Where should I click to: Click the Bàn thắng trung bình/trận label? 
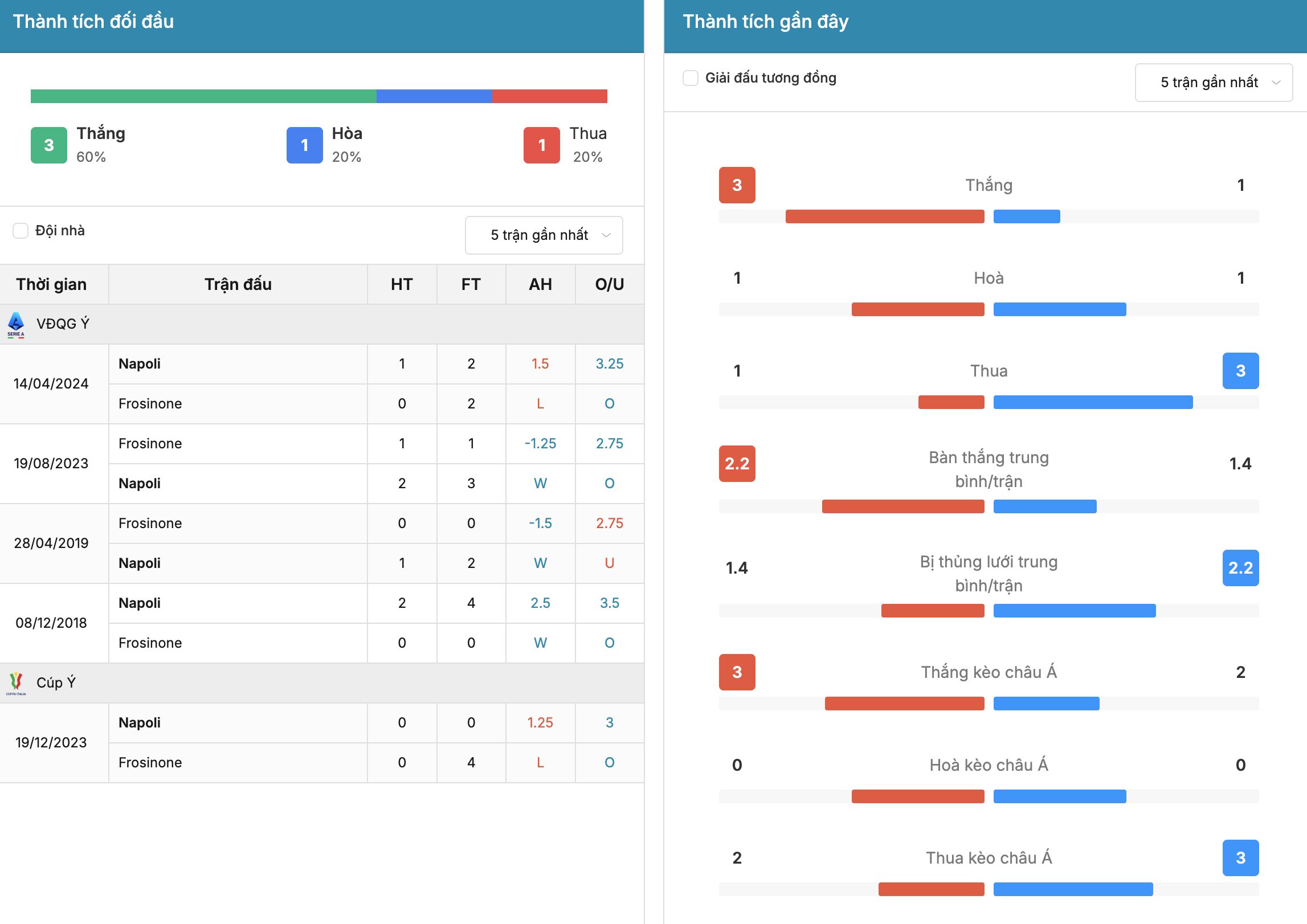tap(989, 469)
